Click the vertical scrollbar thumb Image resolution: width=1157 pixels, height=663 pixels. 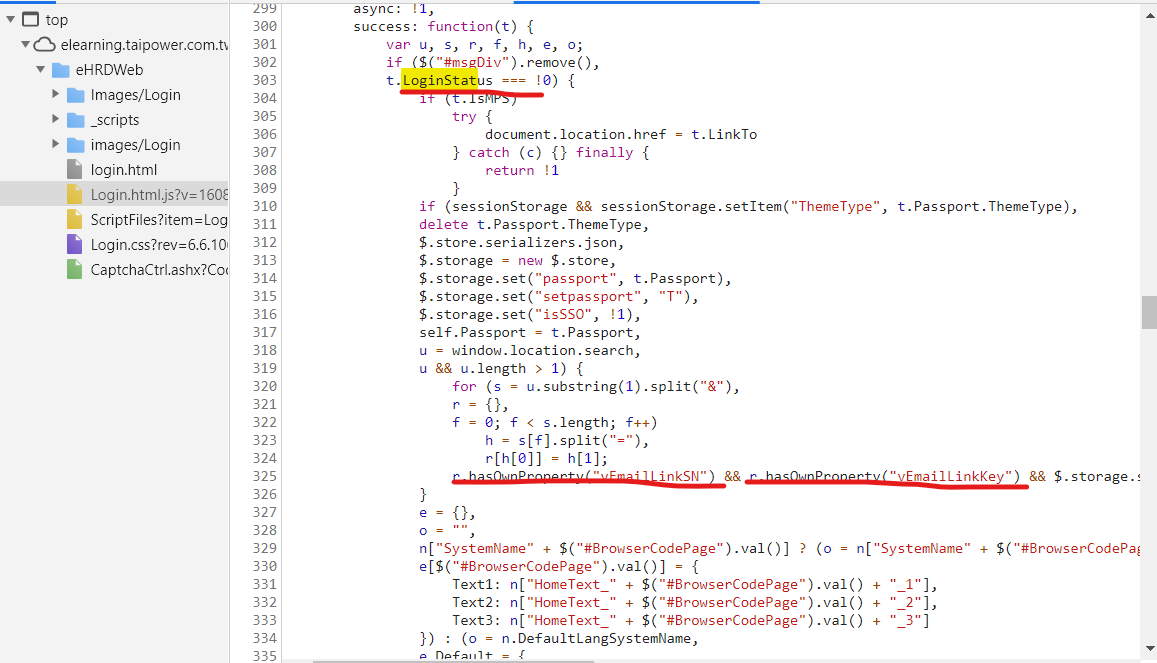1149,313
